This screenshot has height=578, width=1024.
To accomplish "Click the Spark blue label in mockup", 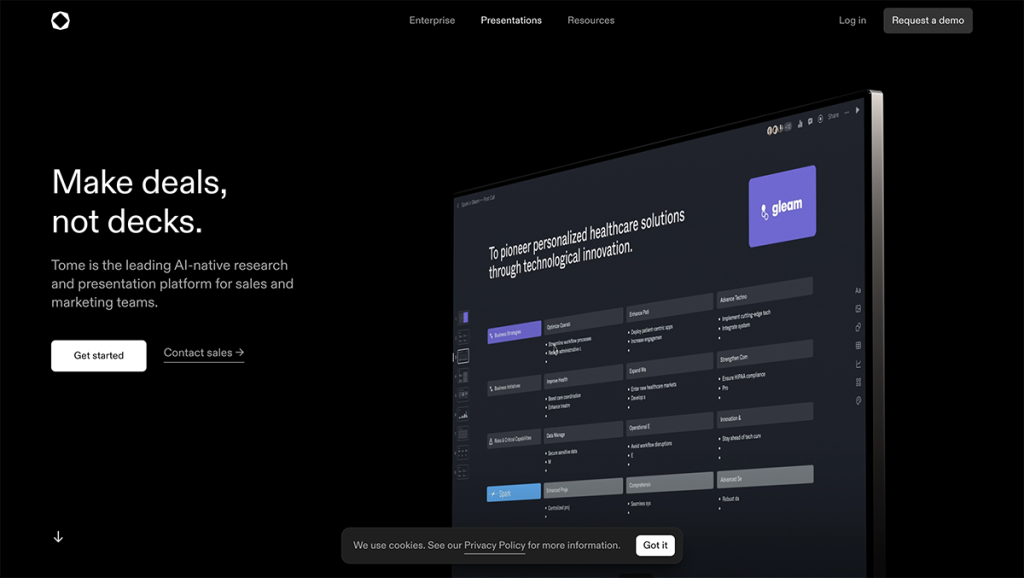I will pyautogui.click(x=514, y=492).
